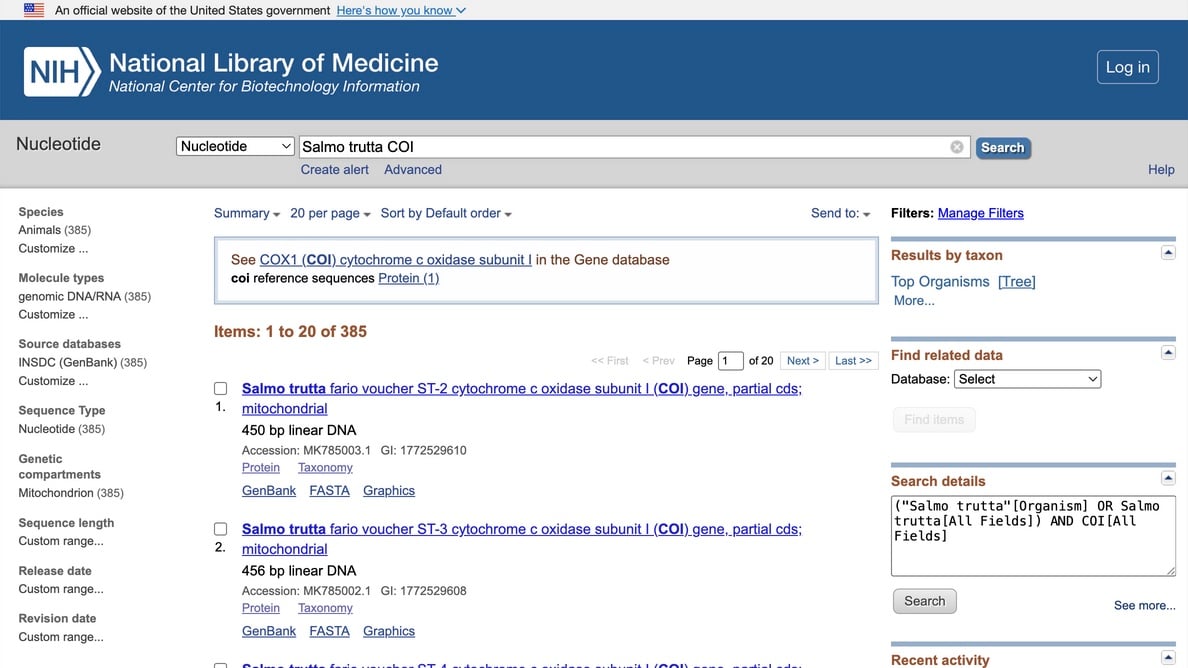The height and width of the screenshot is (668, 1188).
Task: Click the Search details query textarea
Action: click(x=1033, y=535)
